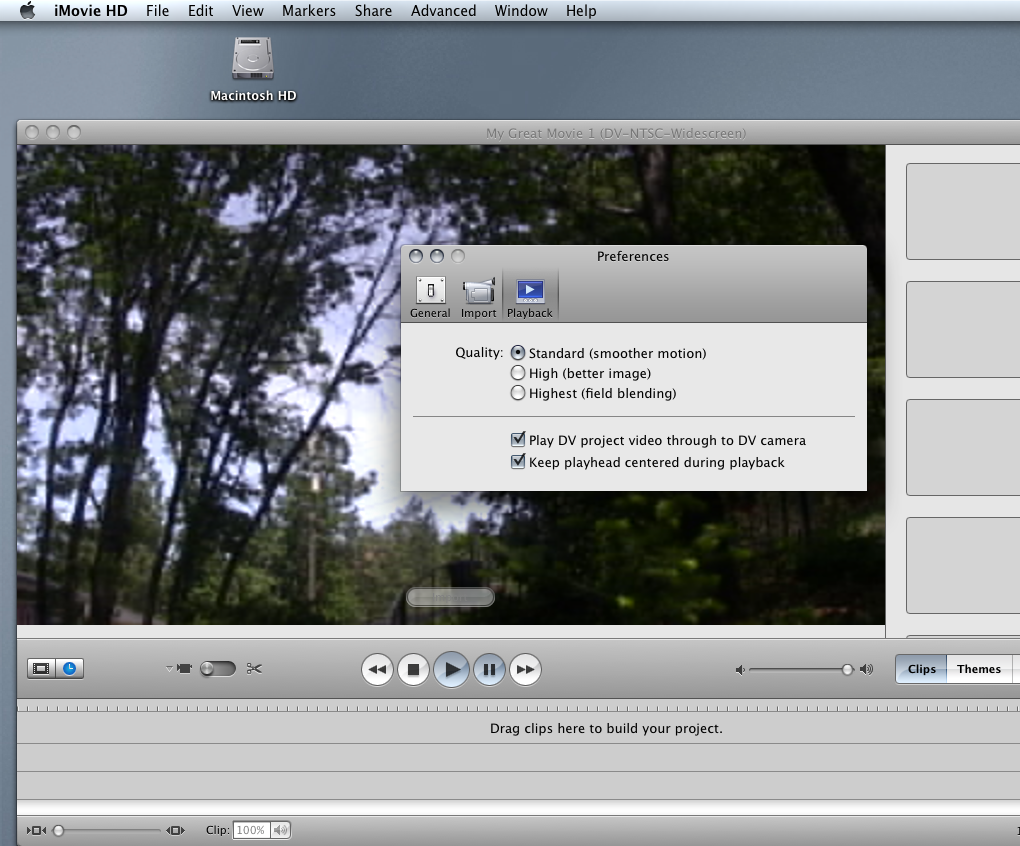Toggle Keep playhead centered during playback
The height and width of the screenshot is (846, 1020).
pyautogui.click(x=518, y=462)
